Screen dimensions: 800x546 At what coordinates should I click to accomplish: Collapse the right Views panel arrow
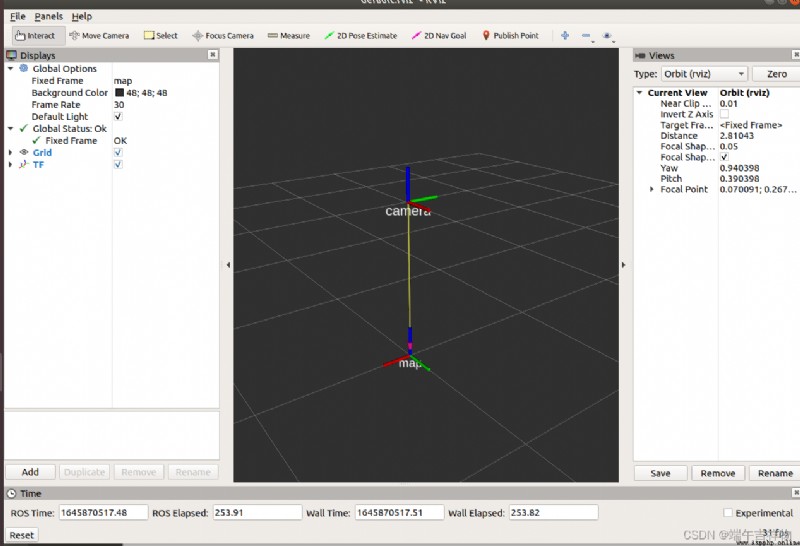(623, 265)
